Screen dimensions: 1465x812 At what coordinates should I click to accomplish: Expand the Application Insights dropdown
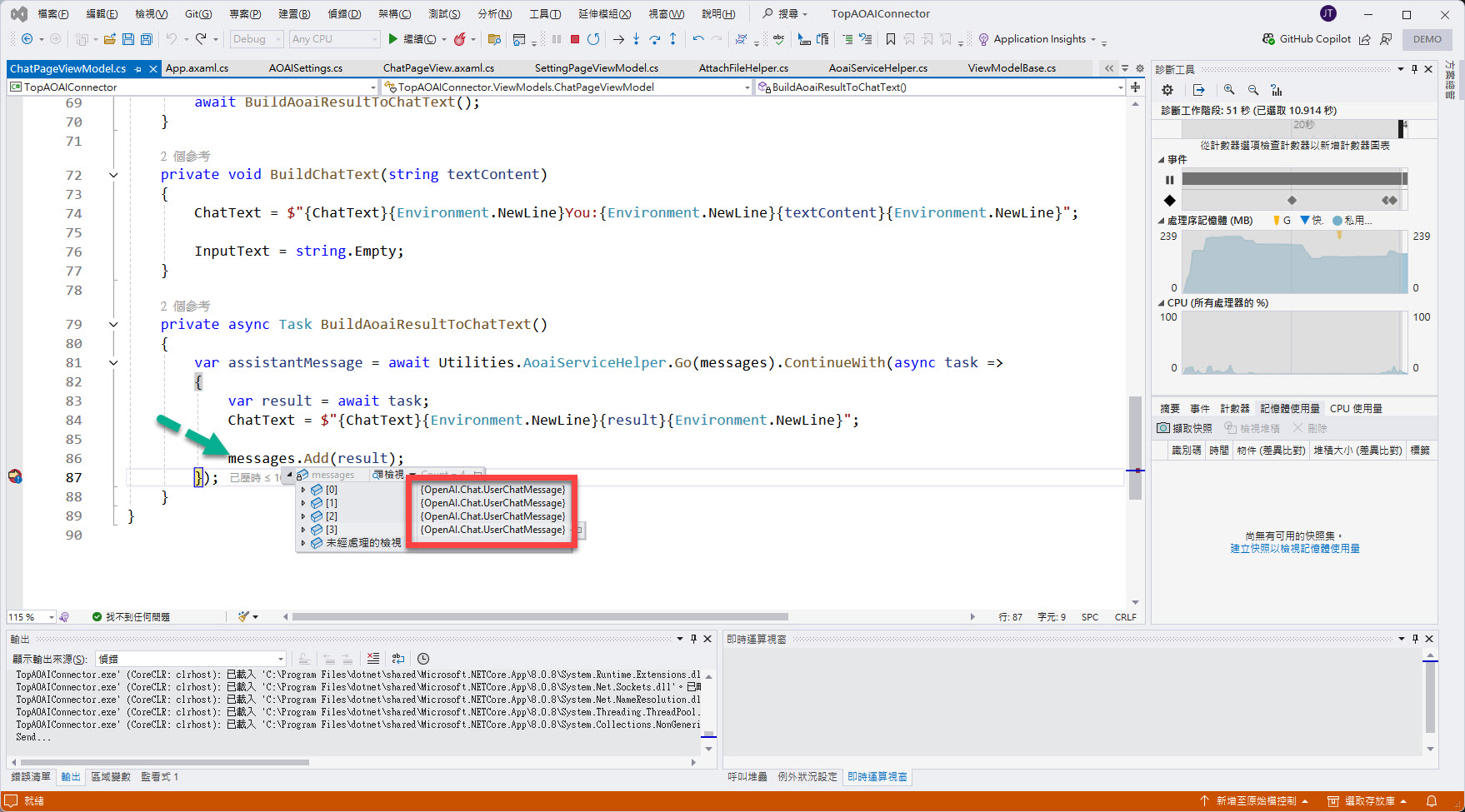[x=1093, y=39]
